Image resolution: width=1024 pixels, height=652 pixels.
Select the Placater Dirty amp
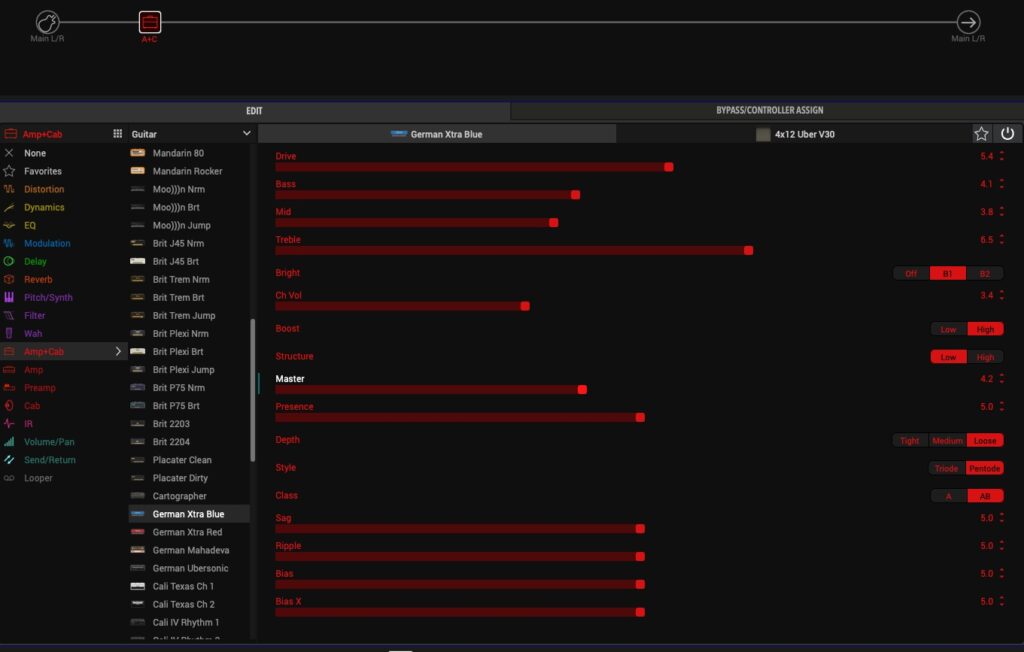[181, 478]
